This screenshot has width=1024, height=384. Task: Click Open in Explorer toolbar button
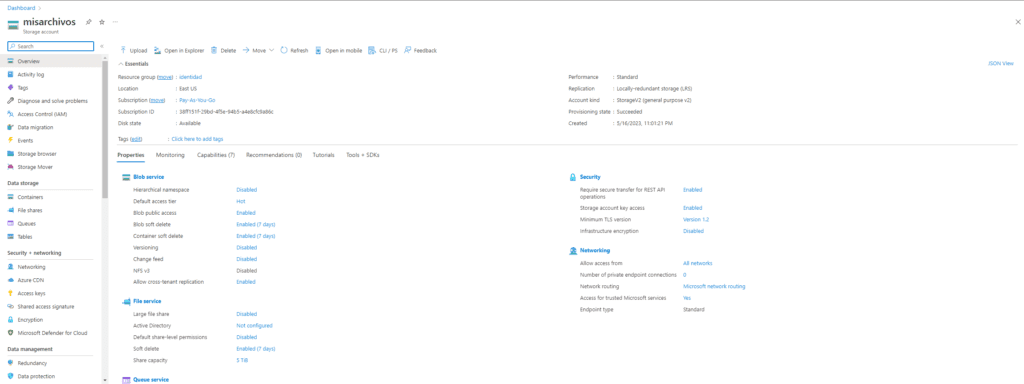pyautogui.click(x=179, y=50)
